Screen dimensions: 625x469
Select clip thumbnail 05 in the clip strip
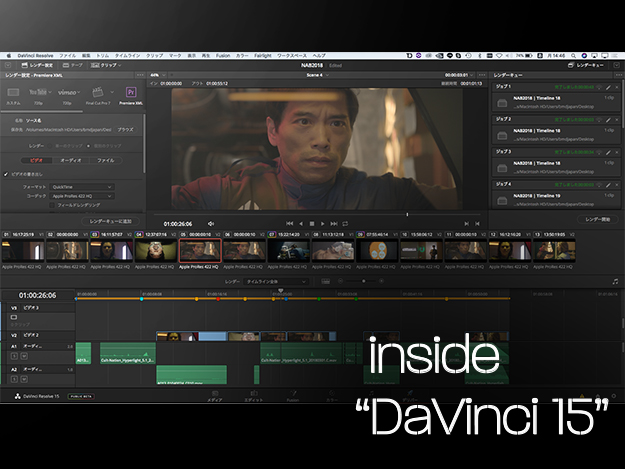tap(200, 250)
